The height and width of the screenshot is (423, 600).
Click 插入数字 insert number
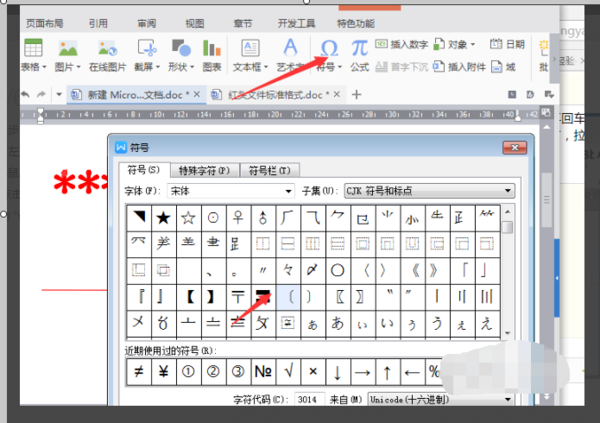point(401,44)
